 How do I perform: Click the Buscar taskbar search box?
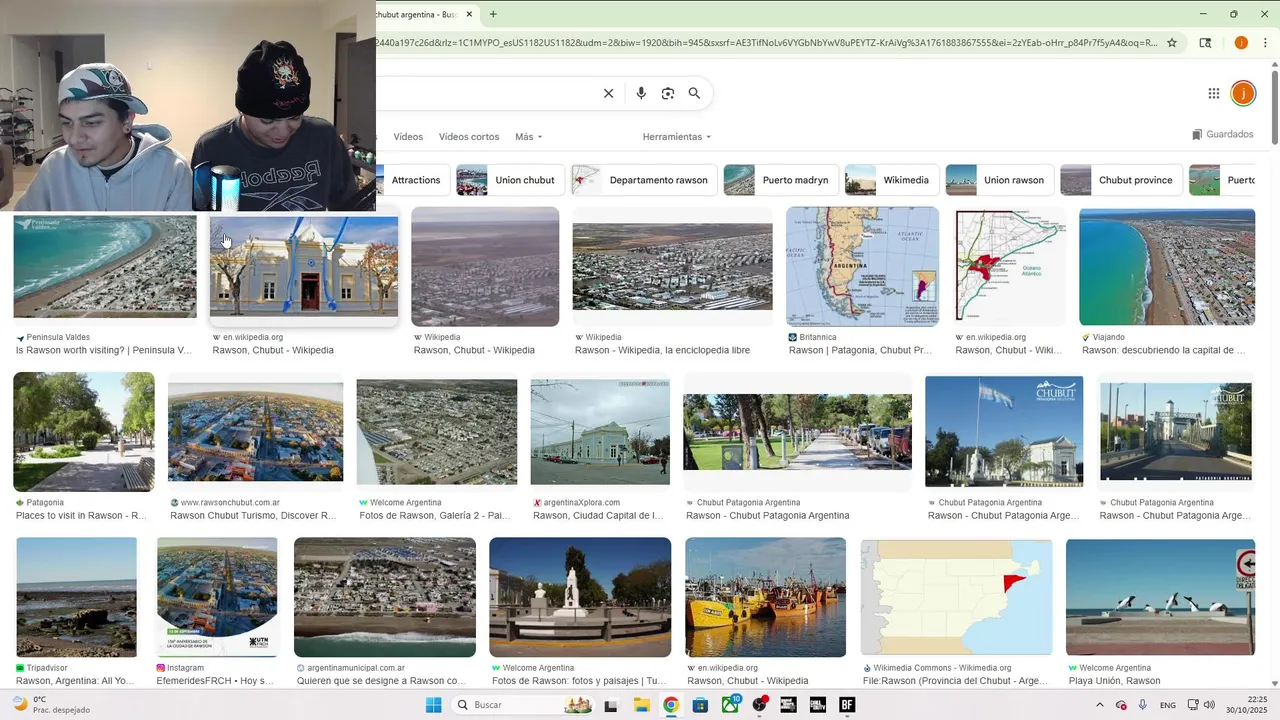(x=523, y=705)
